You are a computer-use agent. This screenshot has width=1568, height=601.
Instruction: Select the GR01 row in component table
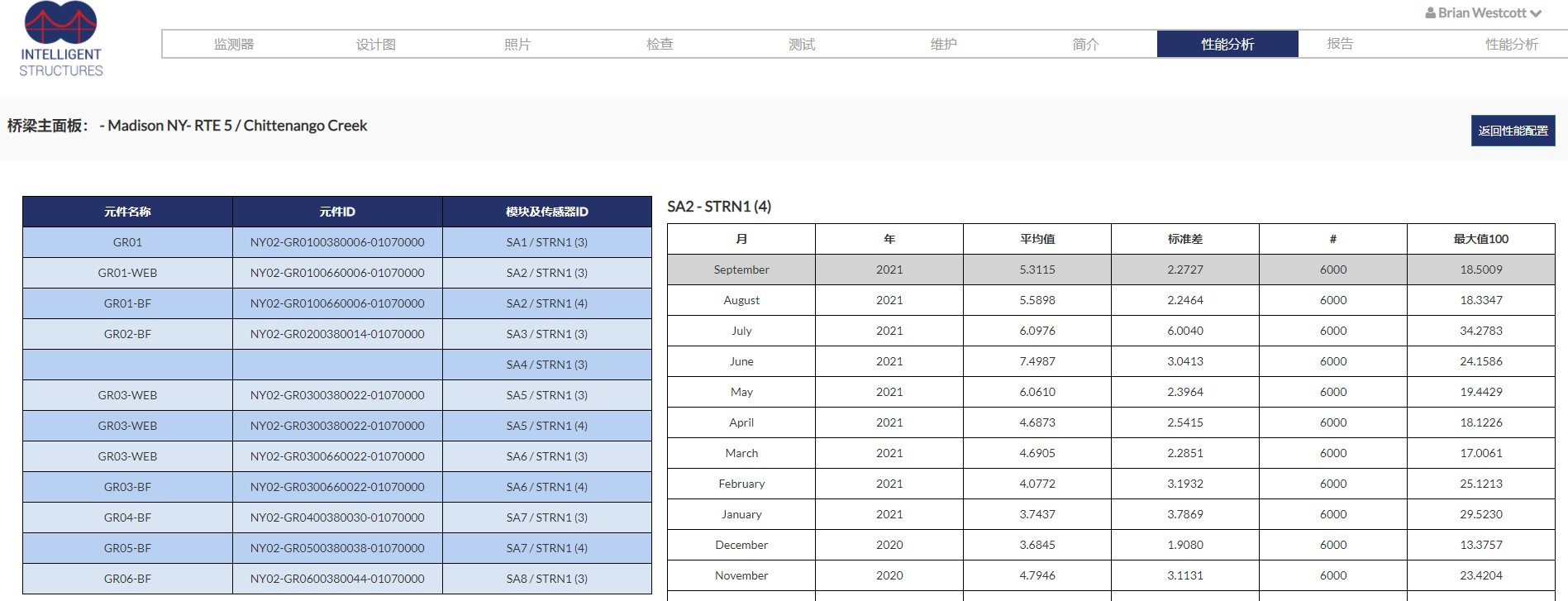127,242
